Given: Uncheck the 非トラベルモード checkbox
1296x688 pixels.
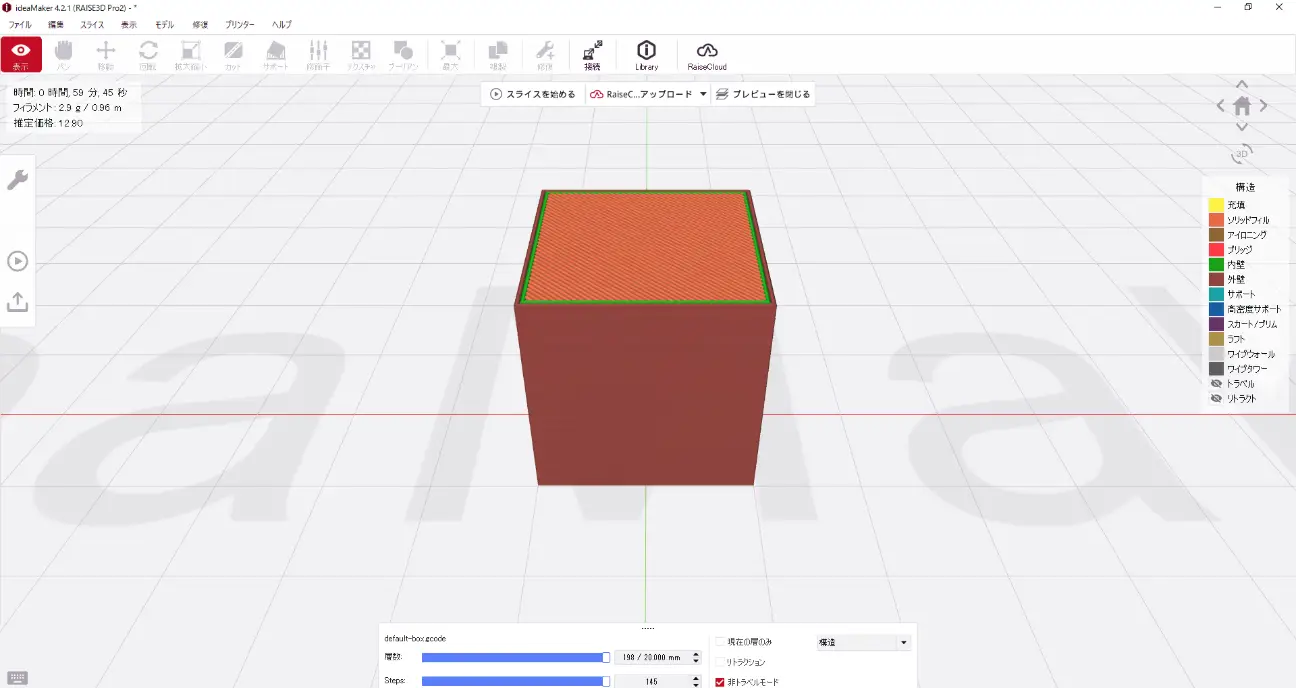Looking at the screenshot, I should click(720, 682).
